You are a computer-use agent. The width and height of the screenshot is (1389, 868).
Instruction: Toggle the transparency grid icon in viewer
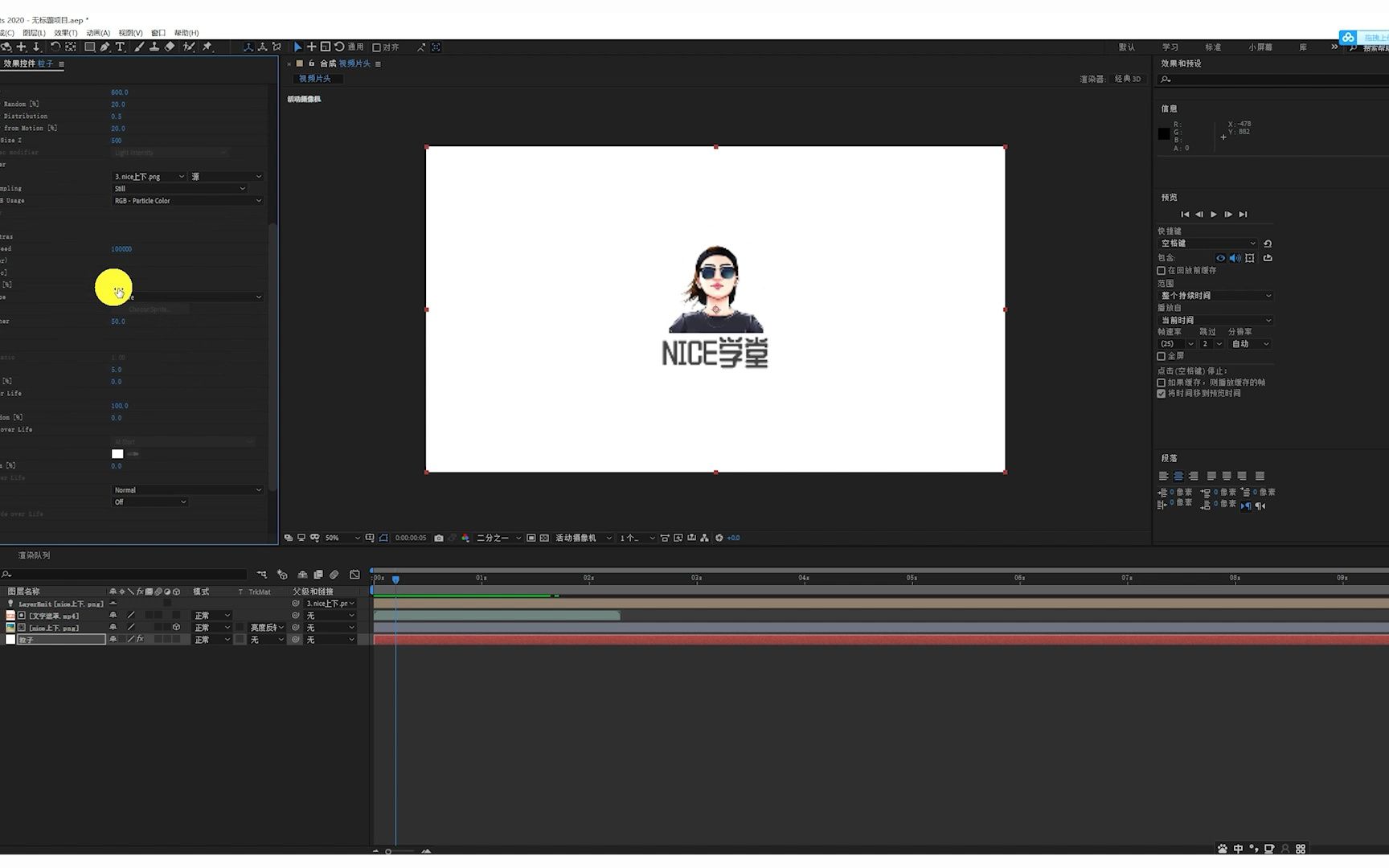[x=544, y=538]
